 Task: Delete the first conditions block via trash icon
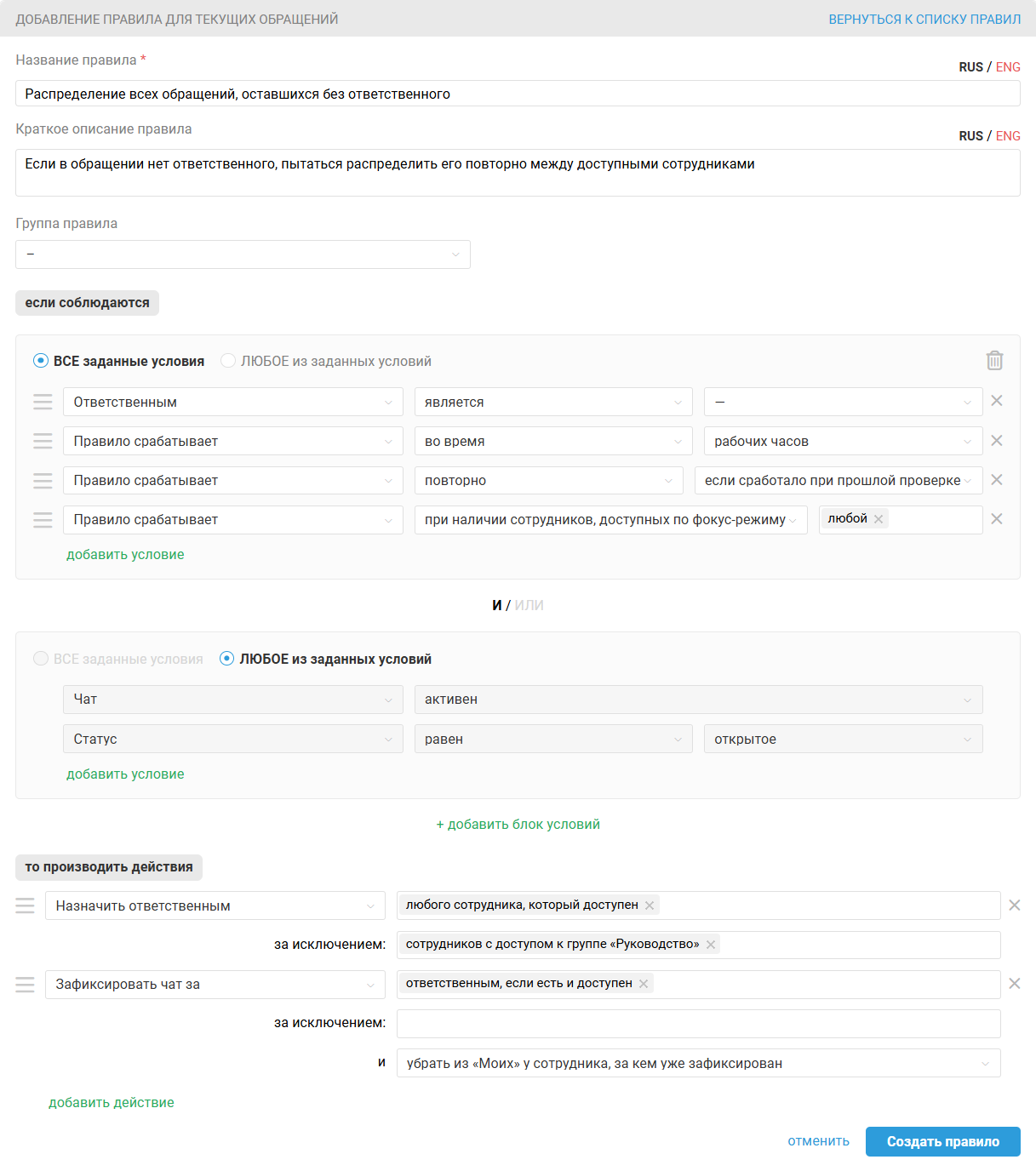(x=994, y=361)
